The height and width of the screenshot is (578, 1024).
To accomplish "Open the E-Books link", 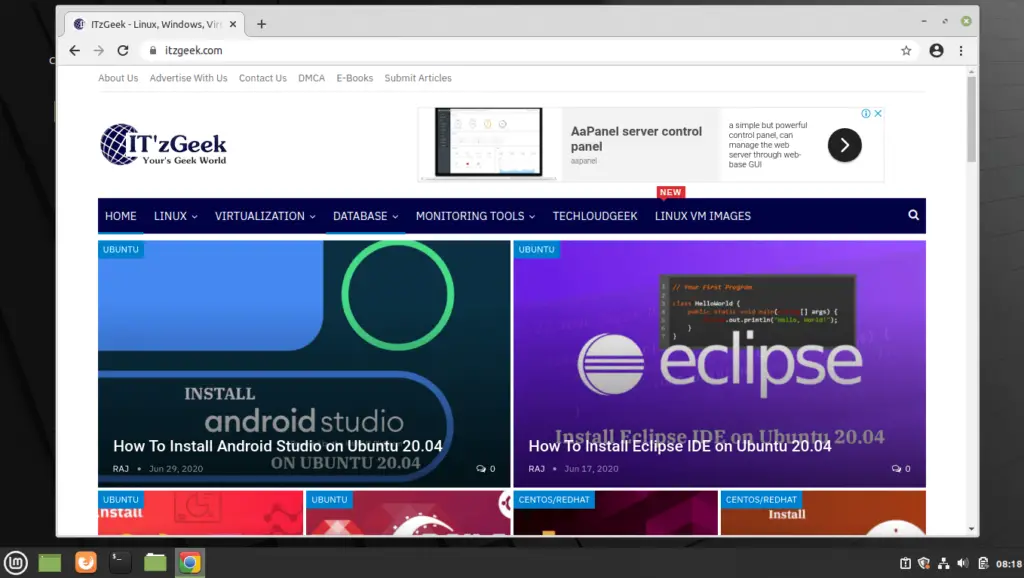I will click(355, 78).
